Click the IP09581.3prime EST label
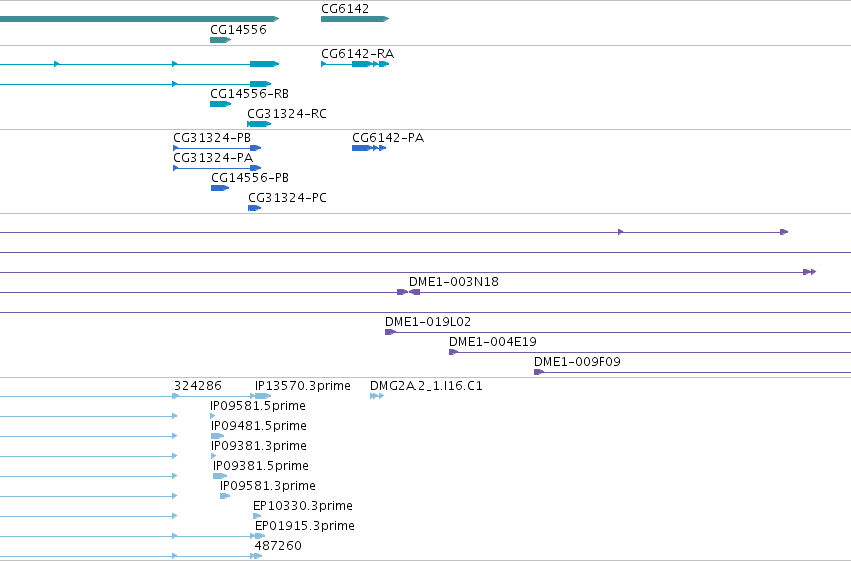This screenshot has height=561, width=851. (x=268, y=486)
